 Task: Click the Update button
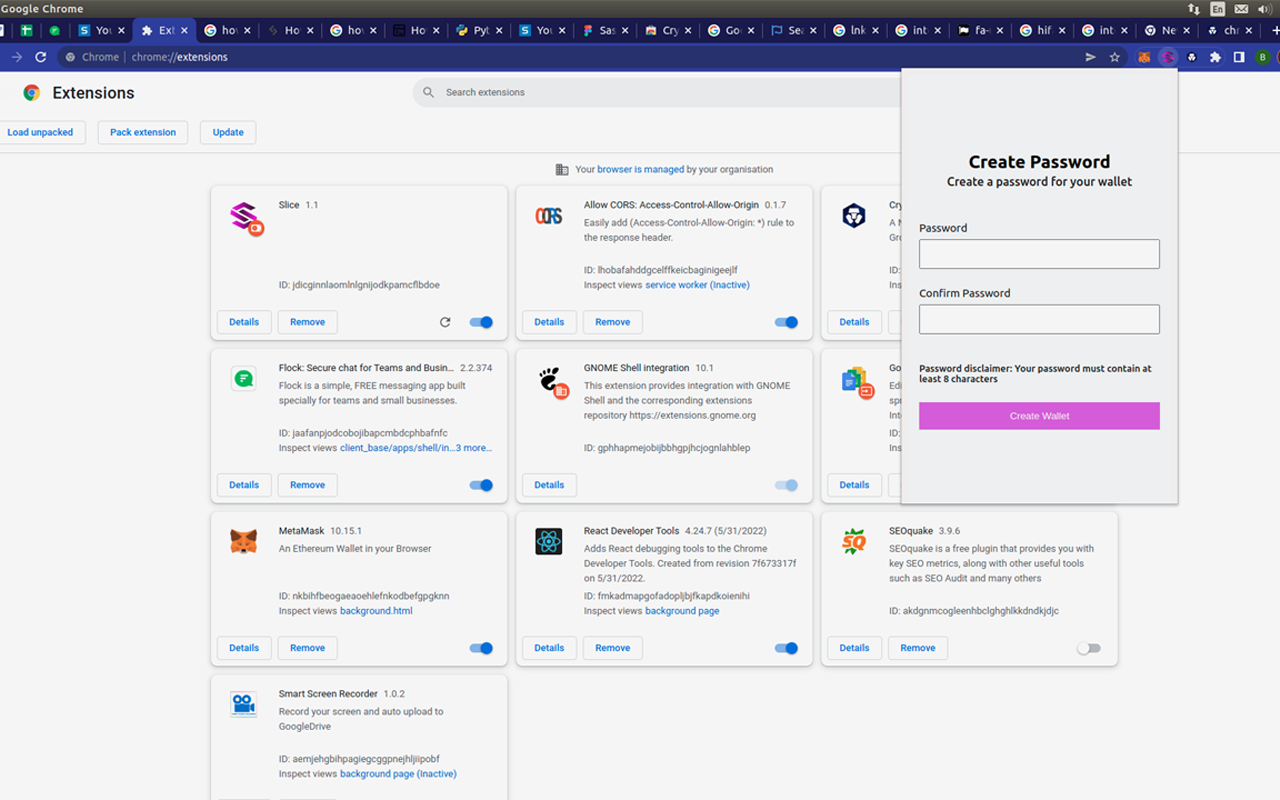[228, 132]
